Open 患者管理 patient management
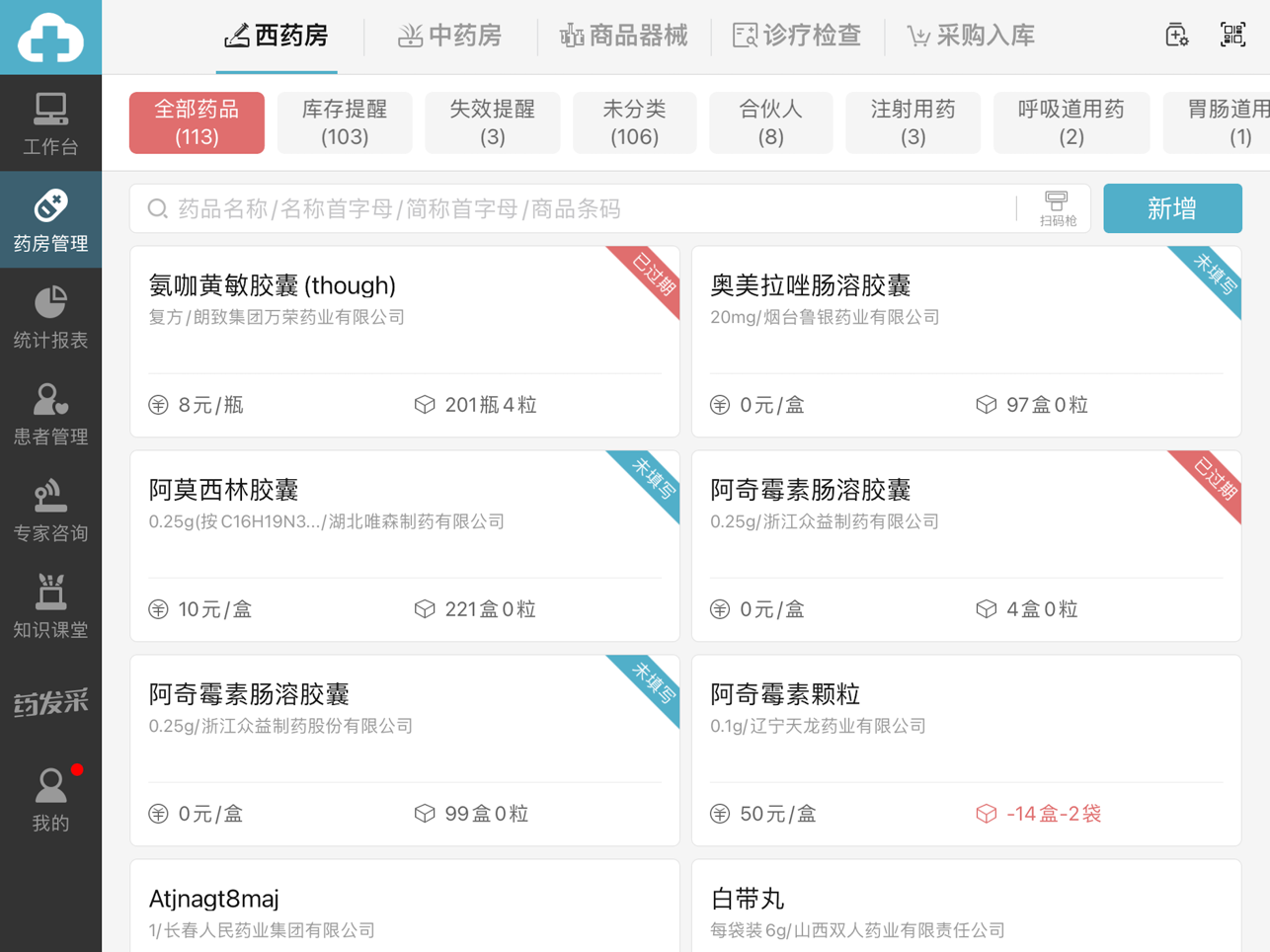 (50, 414)
